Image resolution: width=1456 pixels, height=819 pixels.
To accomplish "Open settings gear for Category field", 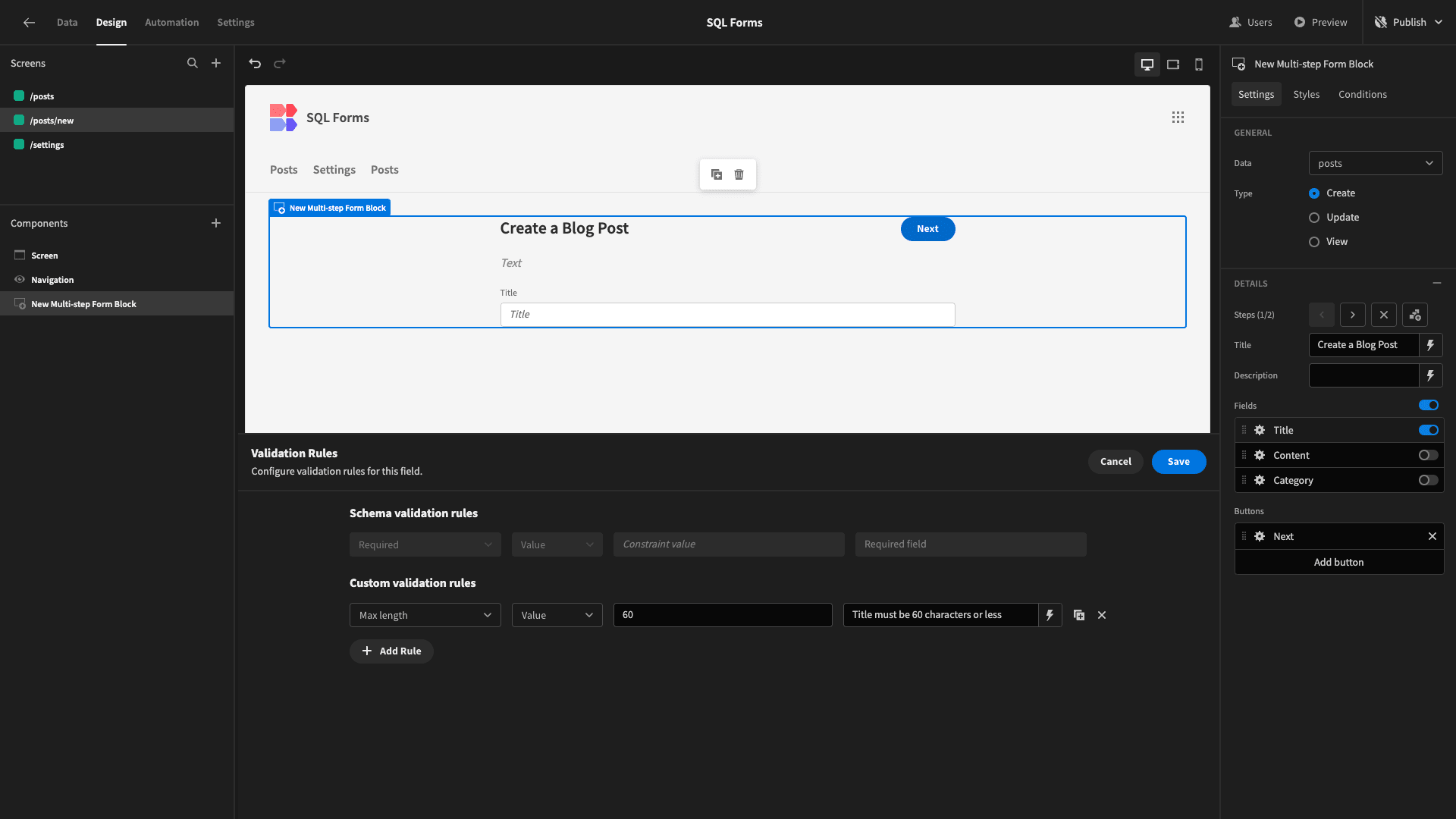I will point(1260,480).
